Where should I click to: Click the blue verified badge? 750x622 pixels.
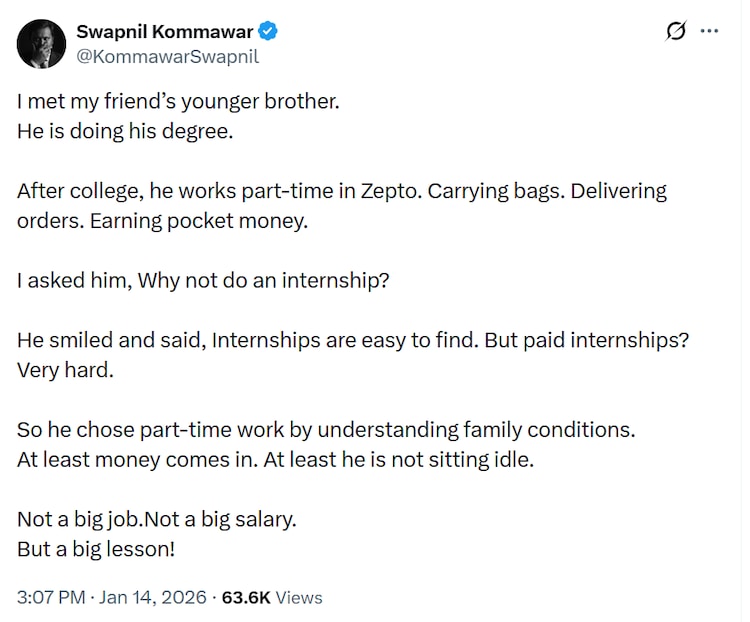pos(269,32)
